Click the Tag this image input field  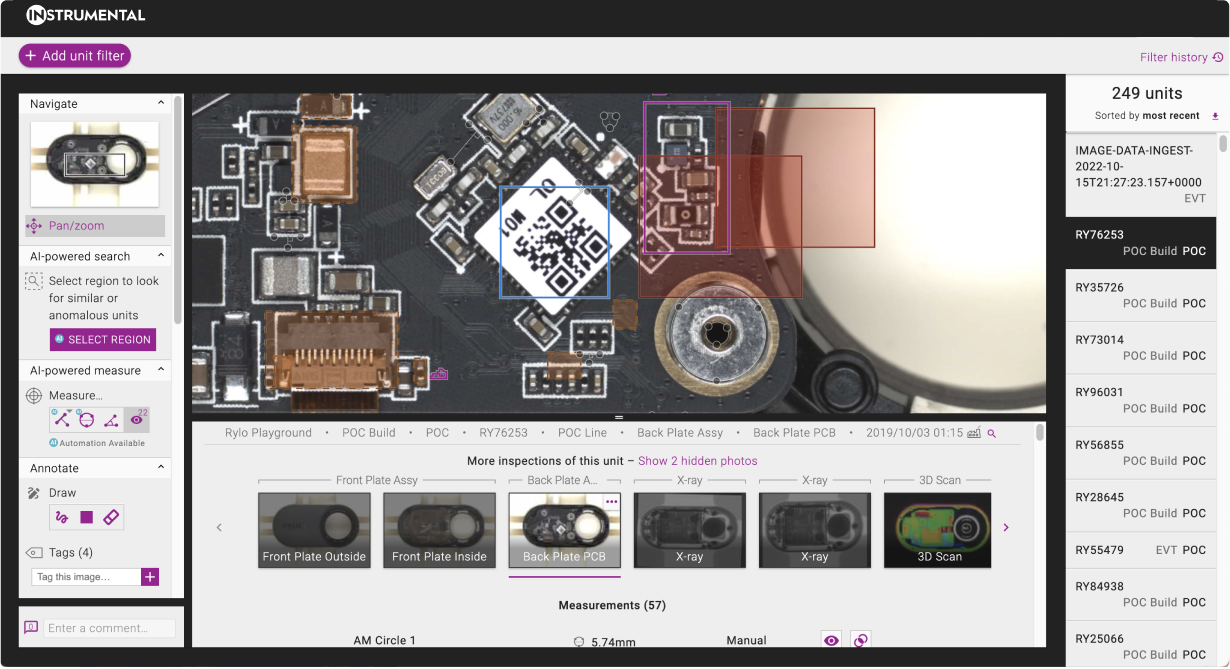[x=86, y=576]
